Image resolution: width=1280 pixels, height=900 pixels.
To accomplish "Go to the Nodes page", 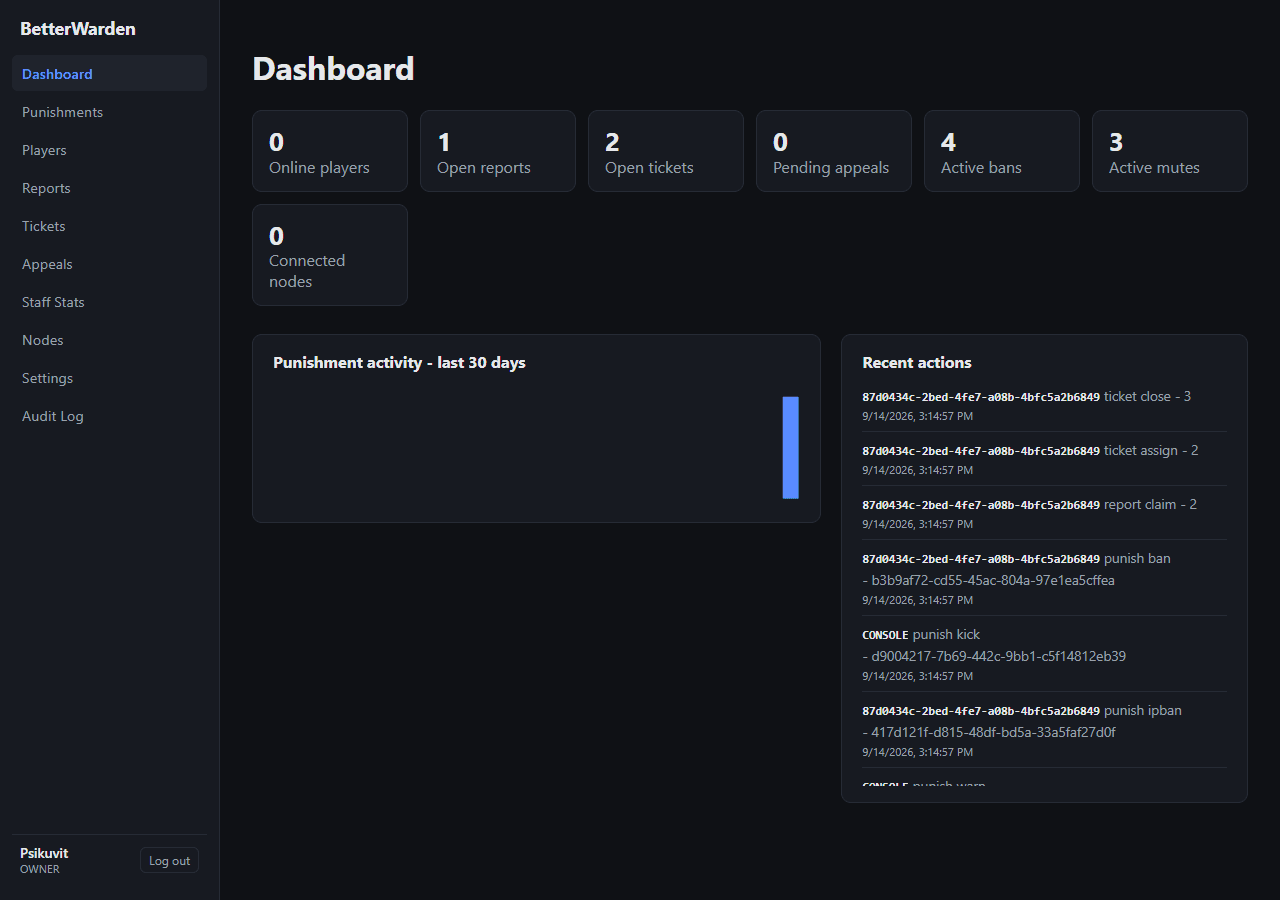I will [x=109, y=340].
